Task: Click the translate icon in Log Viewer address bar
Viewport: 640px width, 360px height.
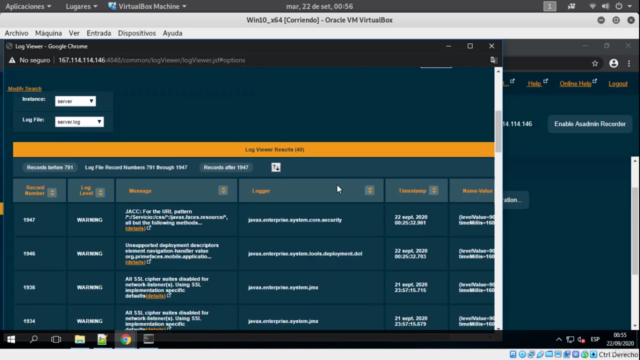Action: 493,60
